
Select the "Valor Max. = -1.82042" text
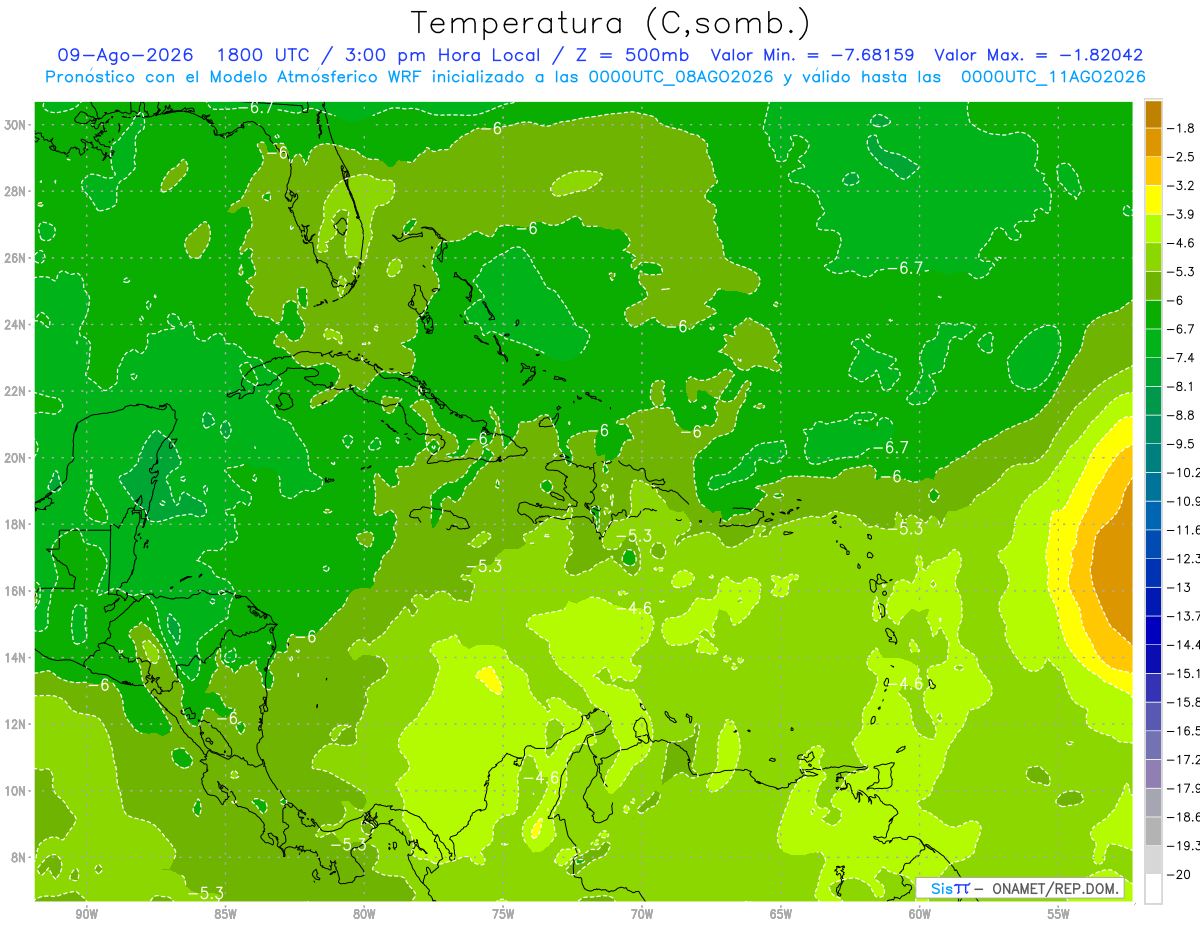tap(1038, 56)
